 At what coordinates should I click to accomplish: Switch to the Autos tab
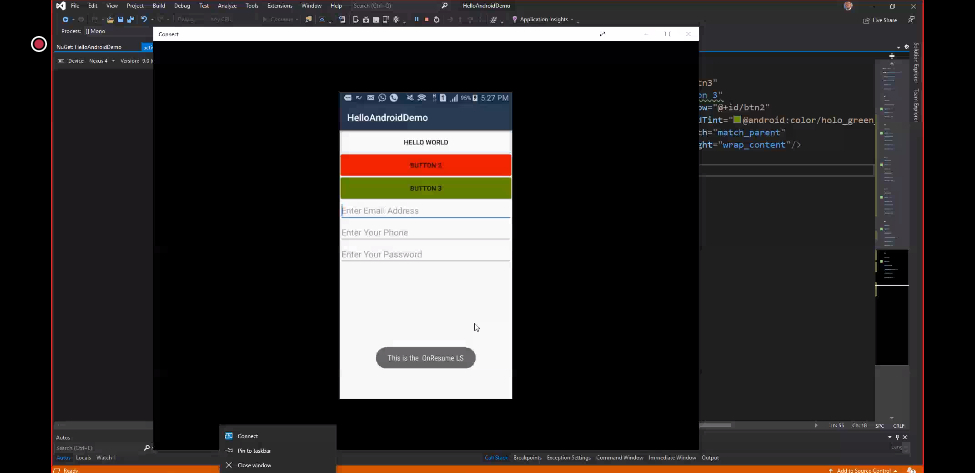(x=63, y=458)
